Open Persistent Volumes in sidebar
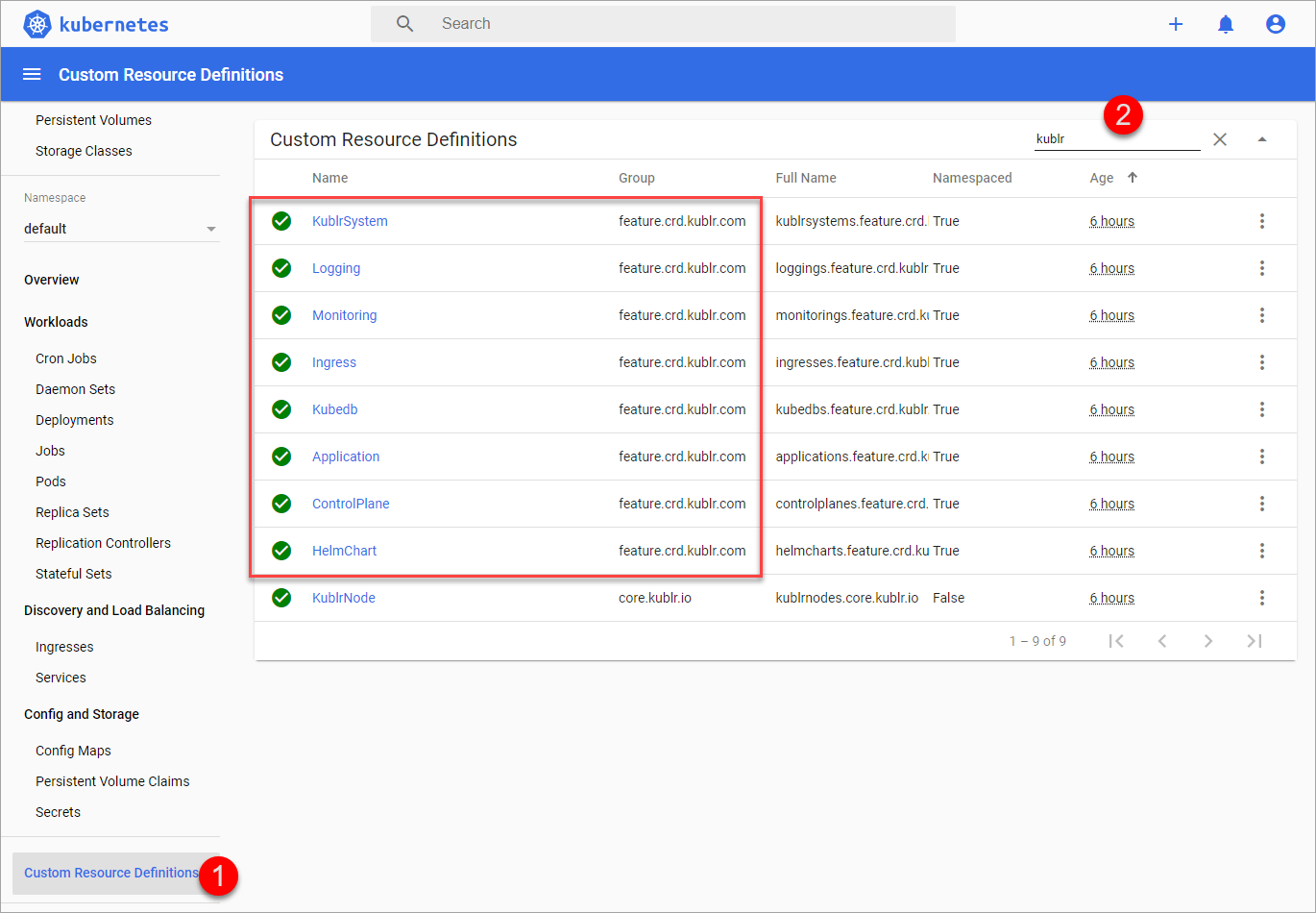 [93, 120]
